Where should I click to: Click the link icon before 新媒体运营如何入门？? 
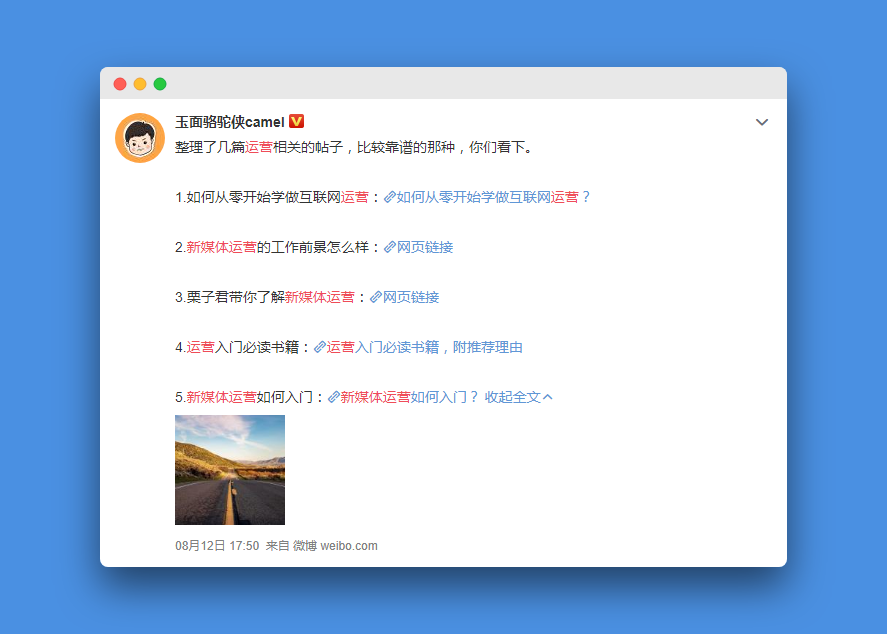(334, 397)
